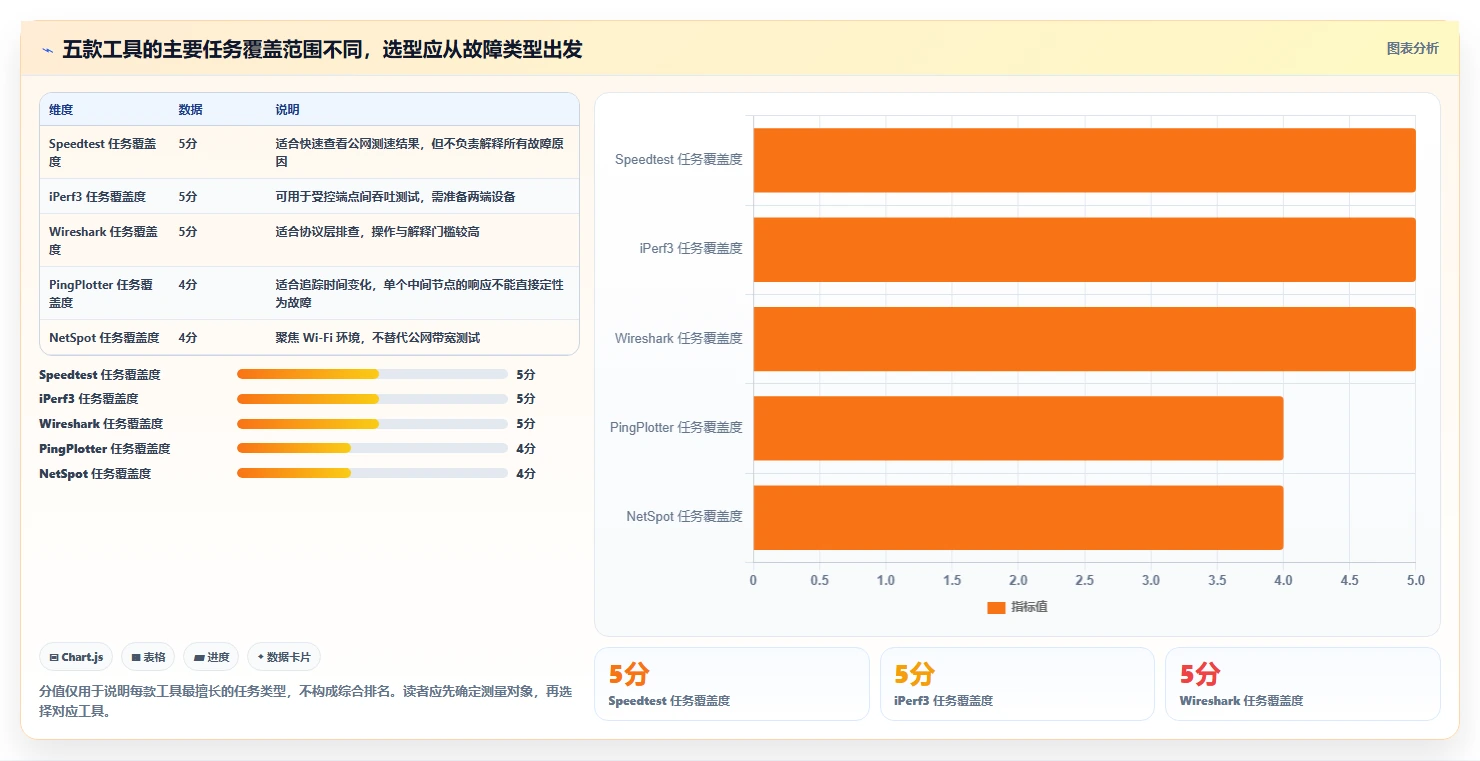Click the PingPlotter 任务覆盖度 progress bar
1480x761 pixels.
coord(372,449)
